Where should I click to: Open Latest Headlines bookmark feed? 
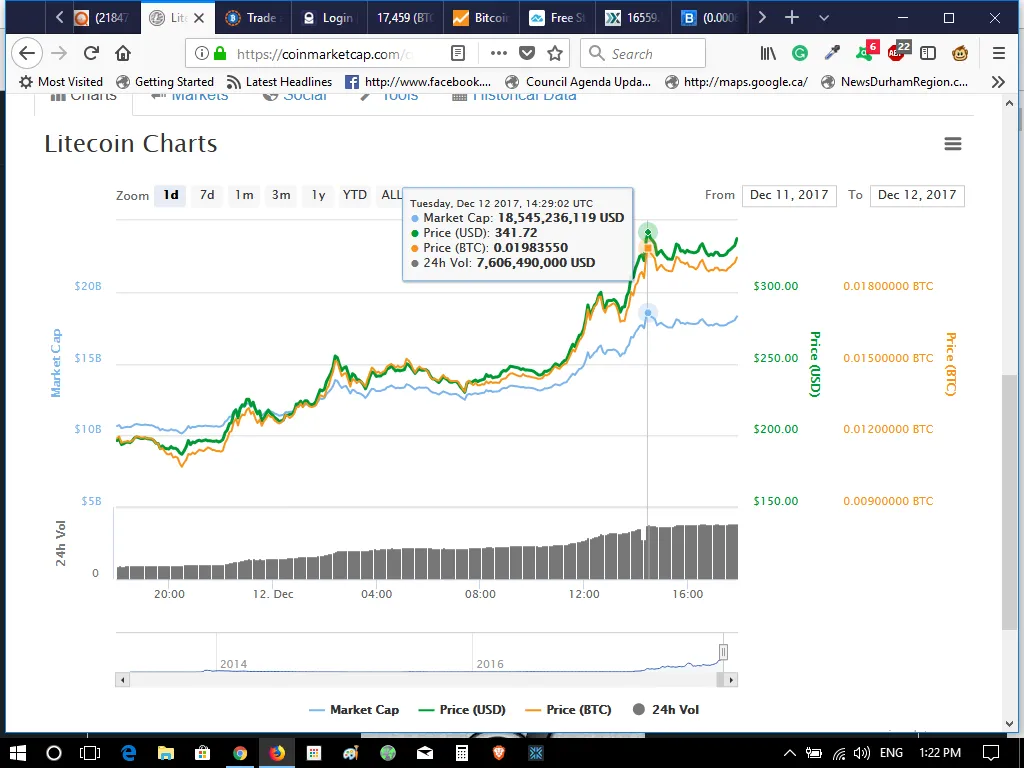[x=279, y=82]
